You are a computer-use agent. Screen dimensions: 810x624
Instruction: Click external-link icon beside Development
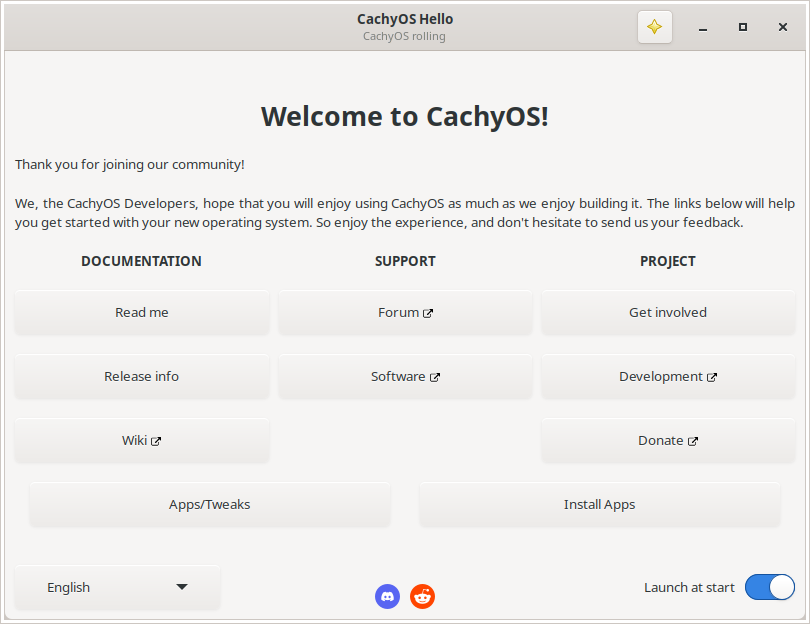[x=712, y=378]
